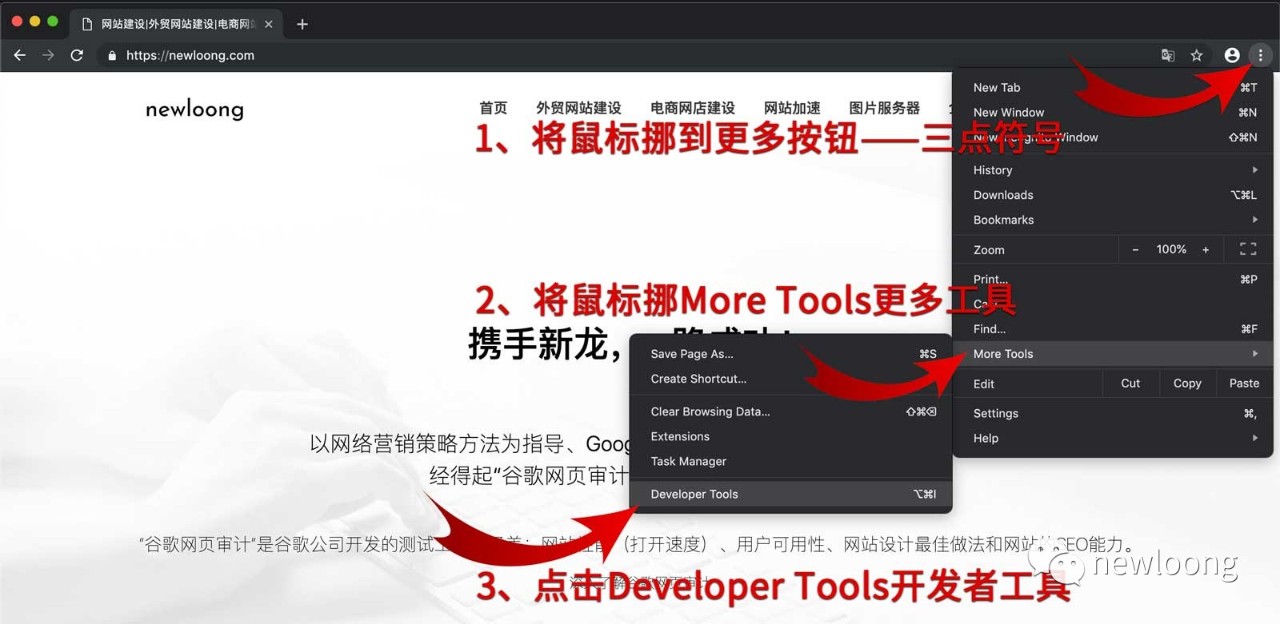This screenshot has width=1280, height=624.
Task: Expand the Help submenu
Action: pos(985,438)
